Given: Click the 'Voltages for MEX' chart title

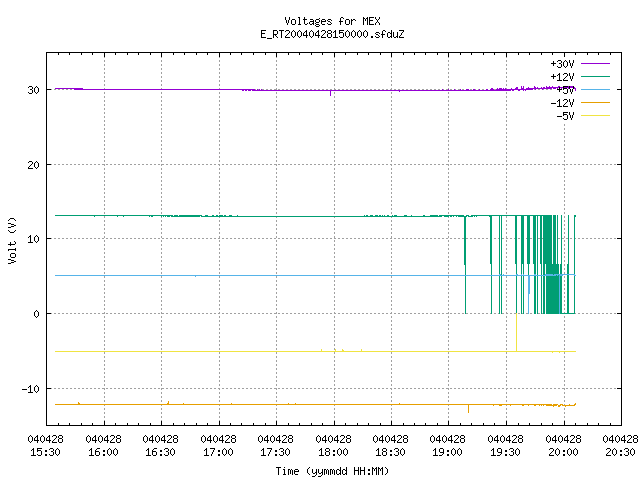Looking at the screenshot, I should click(332, 21).
